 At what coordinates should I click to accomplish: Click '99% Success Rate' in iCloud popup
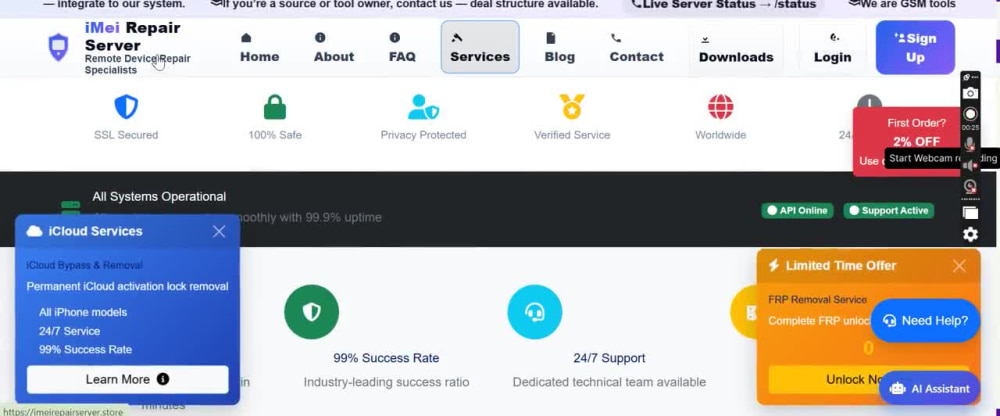tap(85, 350)
